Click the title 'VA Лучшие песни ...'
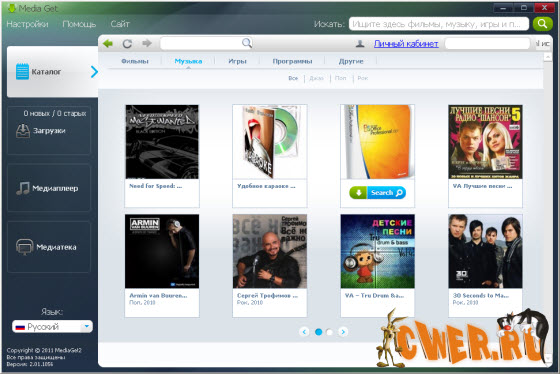 [482, 186]
